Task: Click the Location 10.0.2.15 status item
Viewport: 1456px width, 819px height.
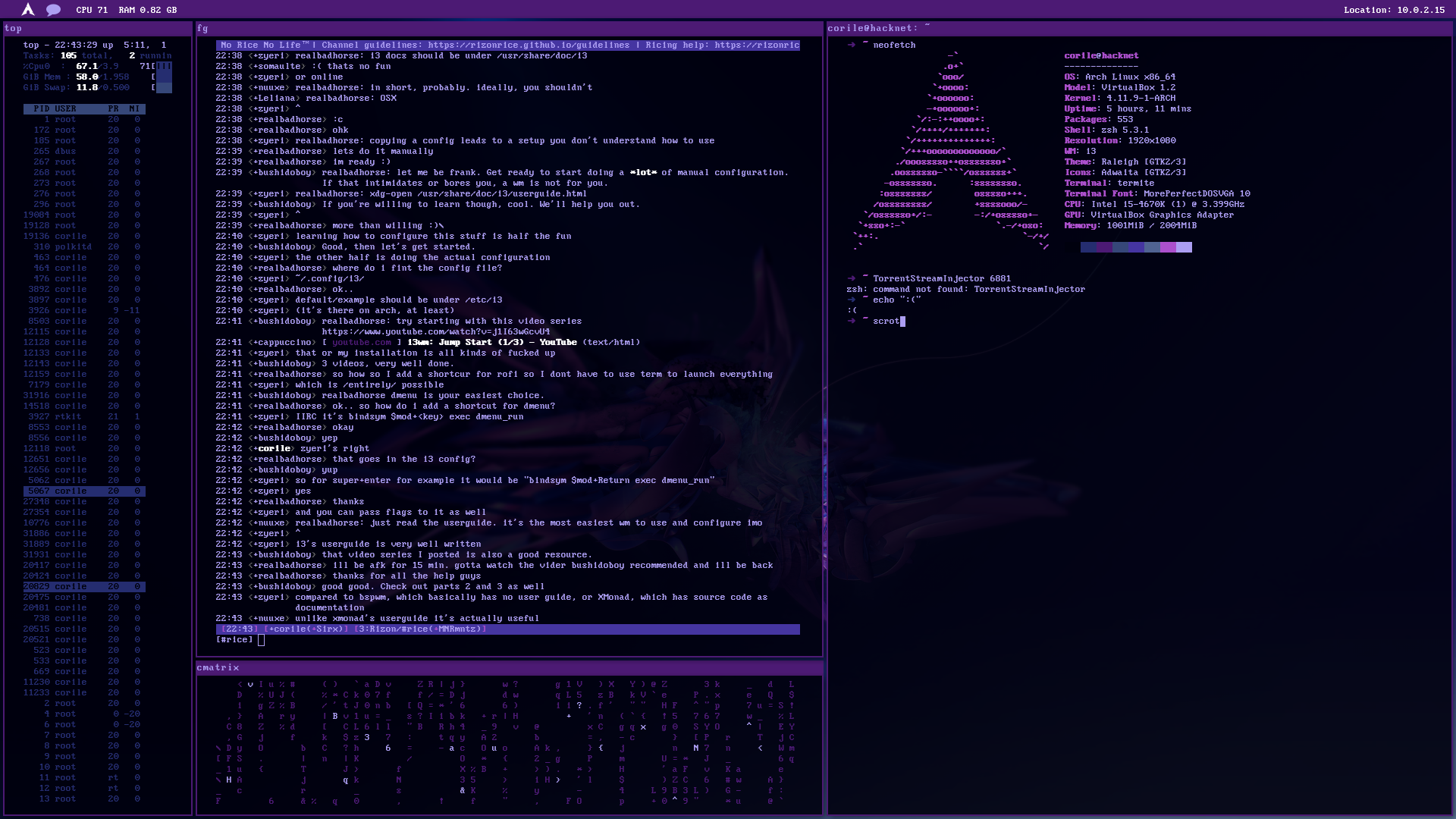Action: point(1395,10)
